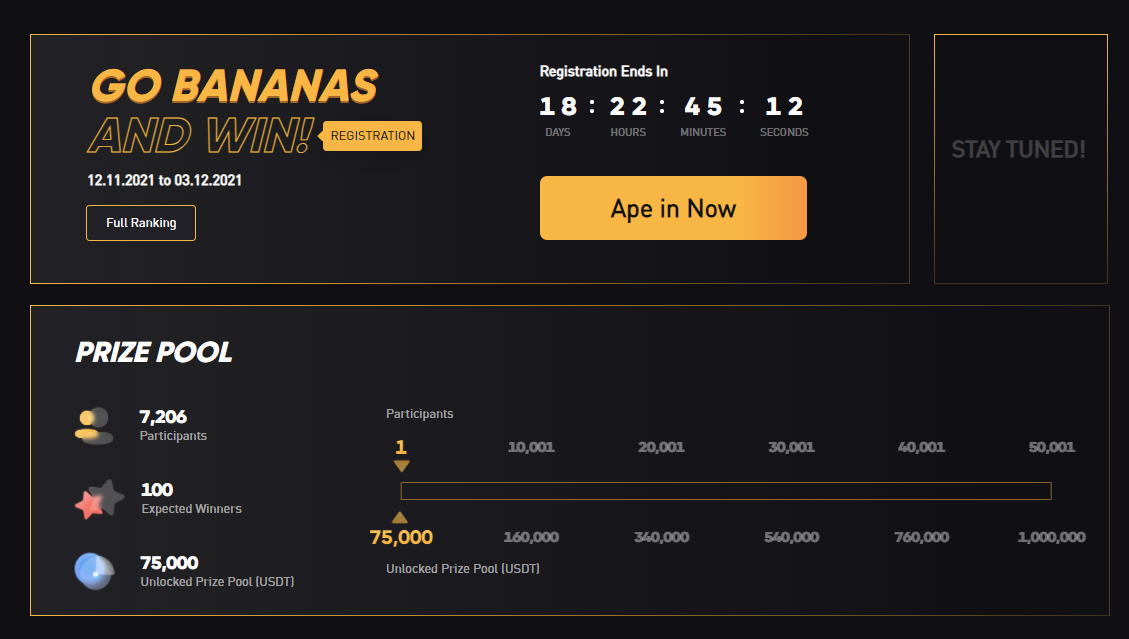Click the 160,000 prize pool tier
The width and height of the screenshot is (1129, 639).
(x=531, y=537)
